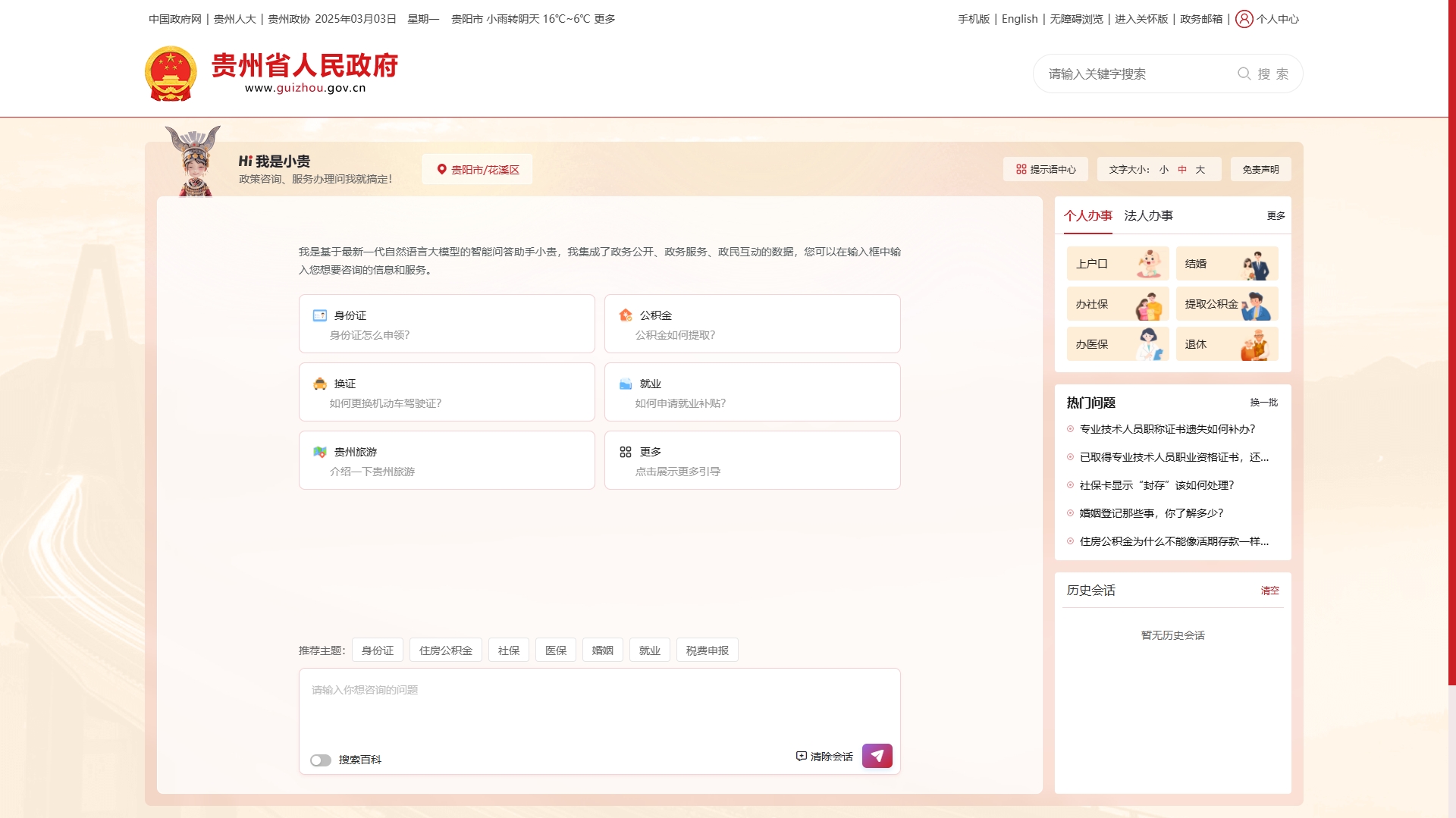Open the 公积金 housing fund suggestion

pos(752,324)
